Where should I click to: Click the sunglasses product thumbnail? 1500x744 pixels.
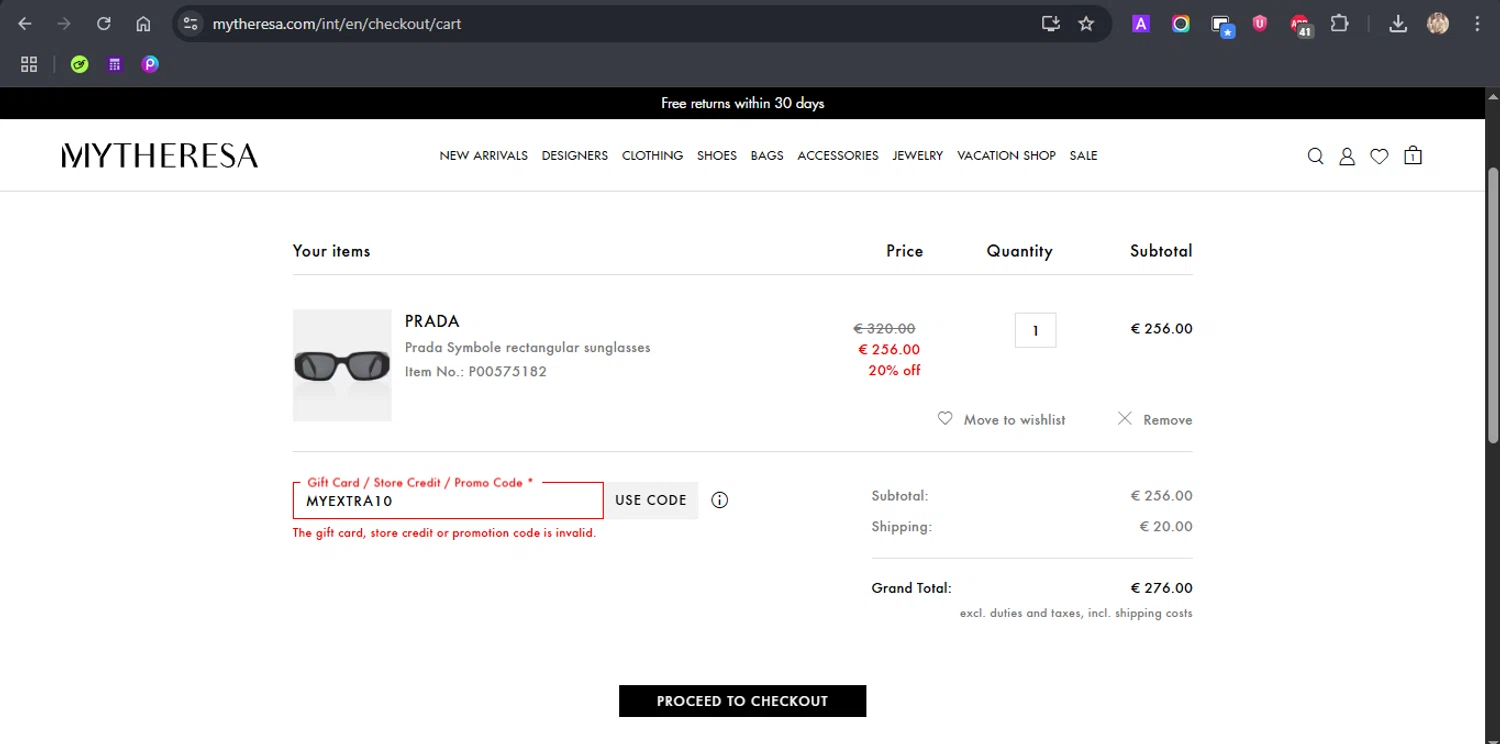coord(342,365)
